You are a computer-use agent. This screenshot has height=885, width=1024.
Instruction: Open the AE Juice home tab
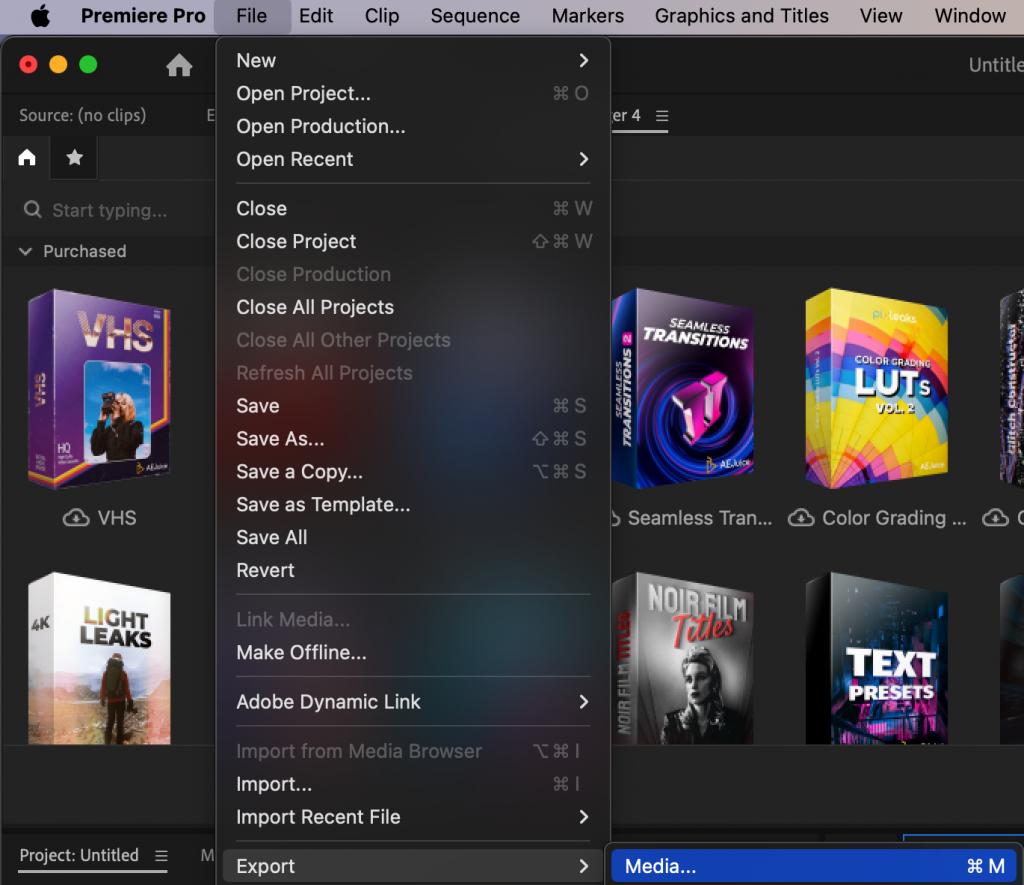pyautogui.click(x=26, y=157)
